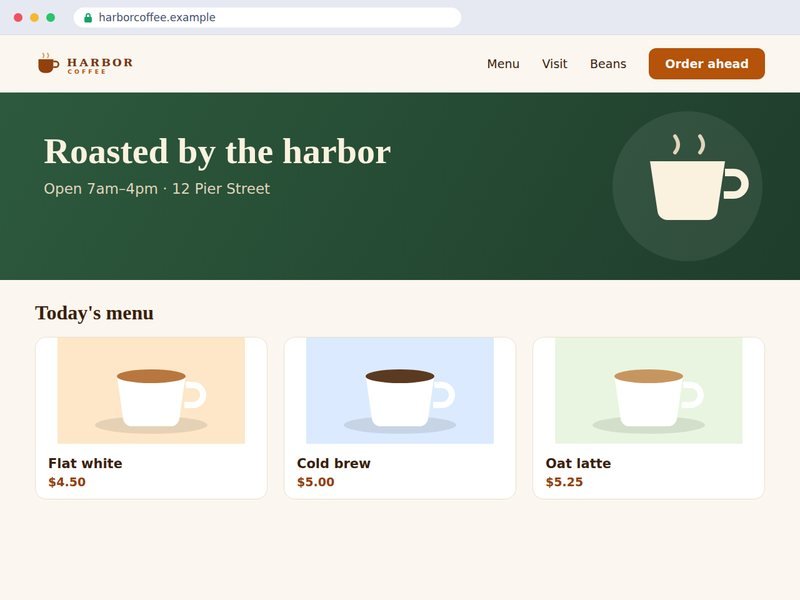Screen dimensions: 800x600
Task: Click the lock icon in address bar
Action: [x=88, y=18]
